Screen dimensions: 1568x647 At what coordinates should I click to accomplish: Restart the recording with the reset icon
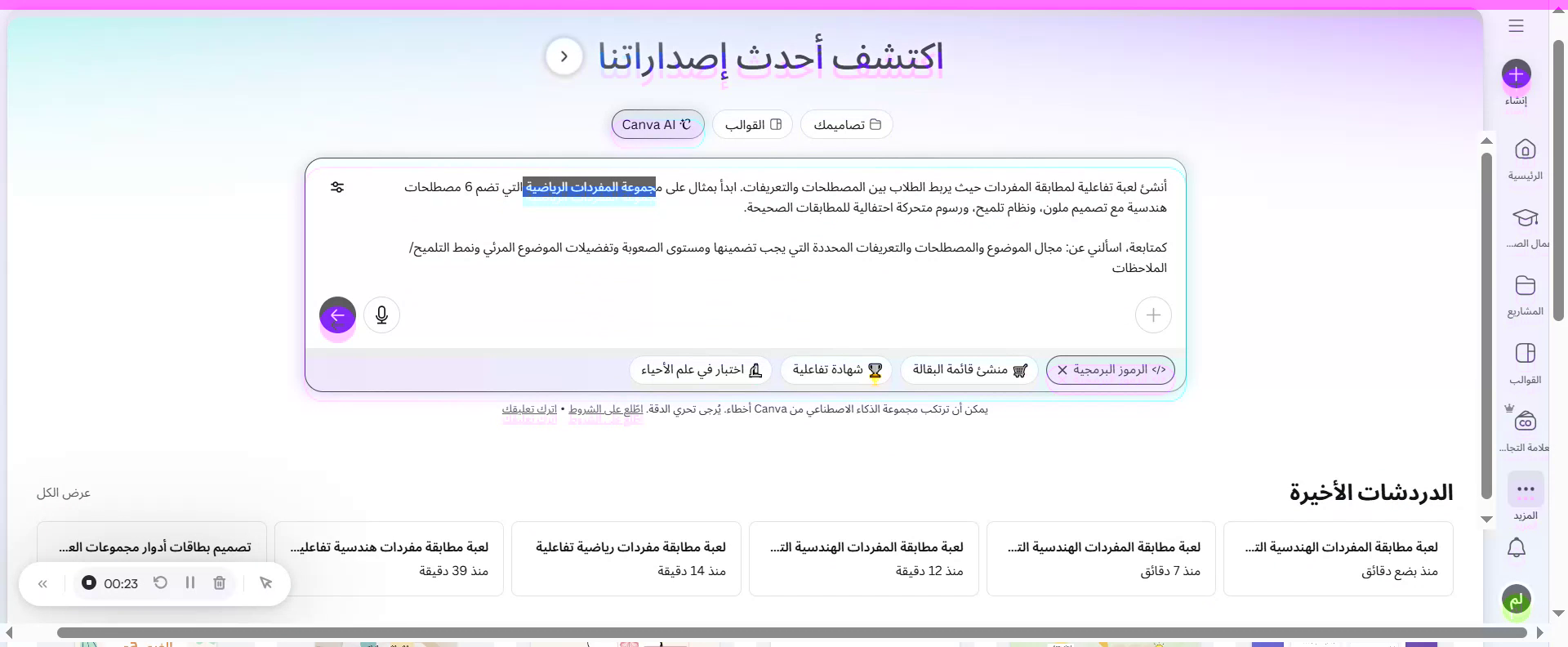click(x=161, y=582)
